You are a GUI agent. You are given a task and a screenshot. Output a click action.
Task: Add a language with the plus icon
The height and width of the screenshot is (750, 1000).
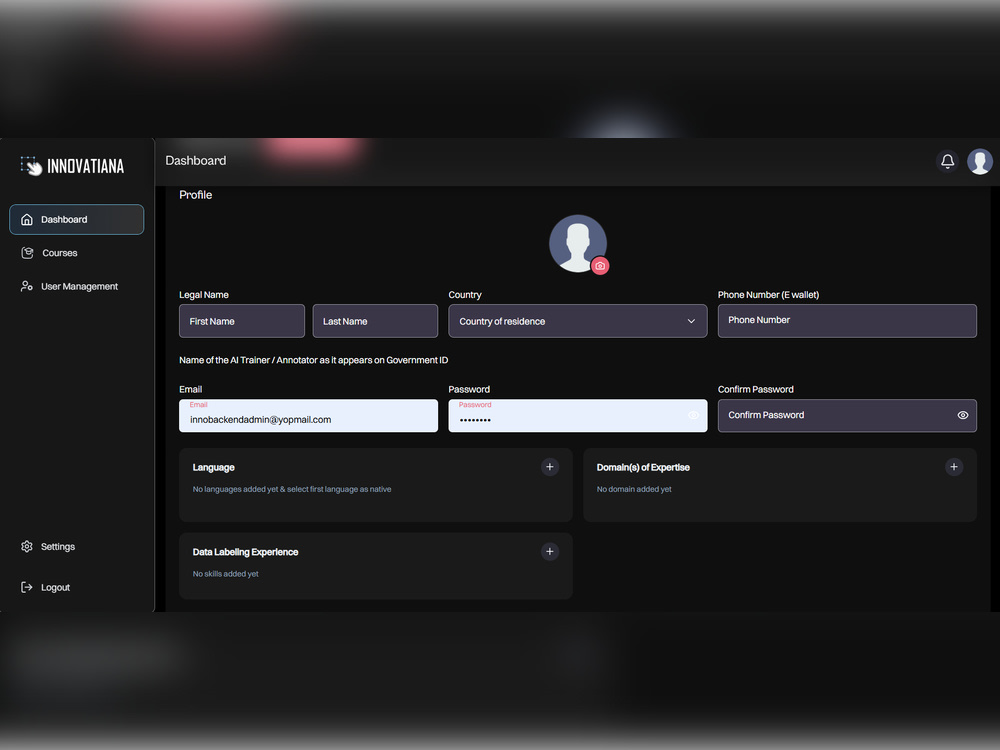point(550,467)
